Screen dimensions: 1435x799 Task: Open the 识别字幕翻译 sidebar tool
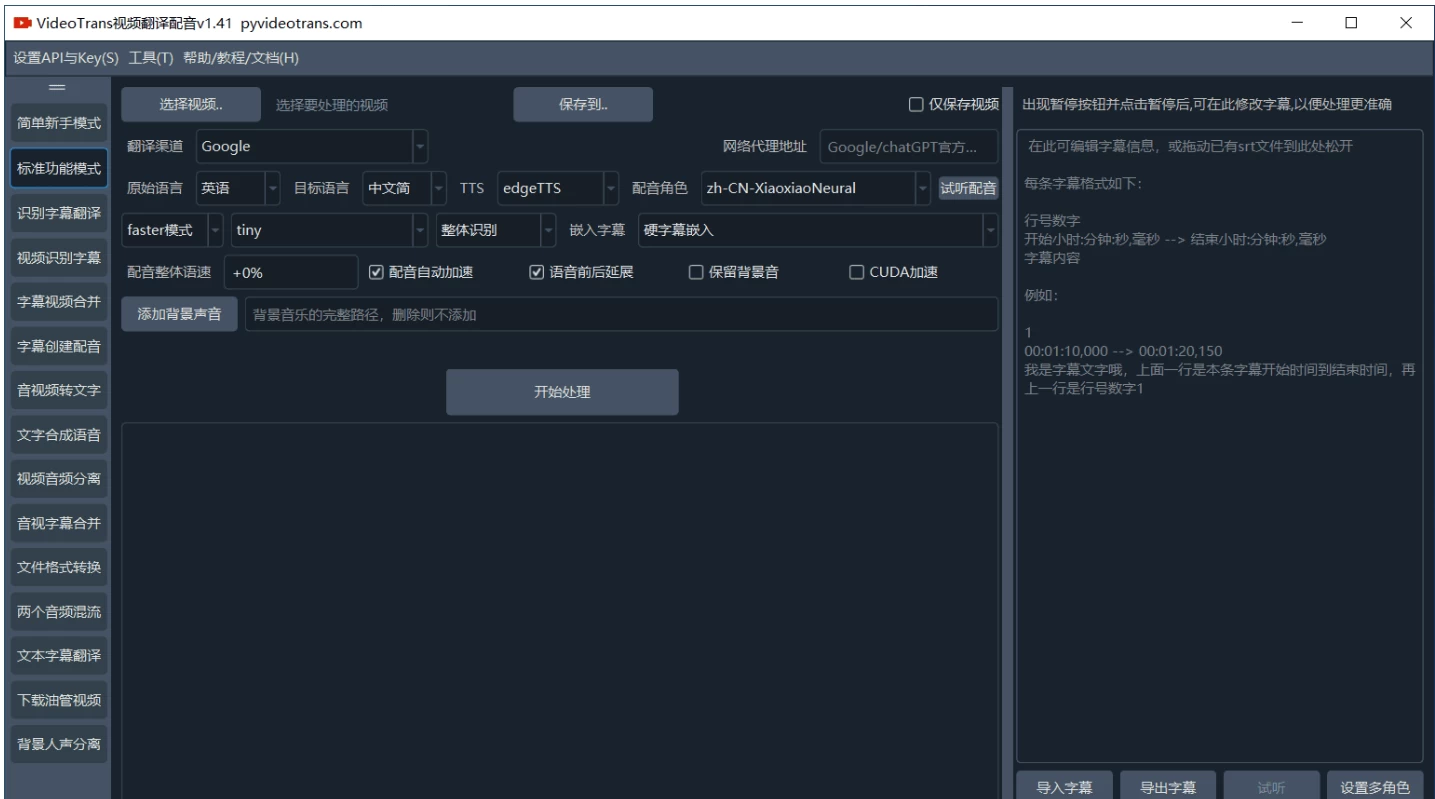pyautogui.click(x=59, y=213)
